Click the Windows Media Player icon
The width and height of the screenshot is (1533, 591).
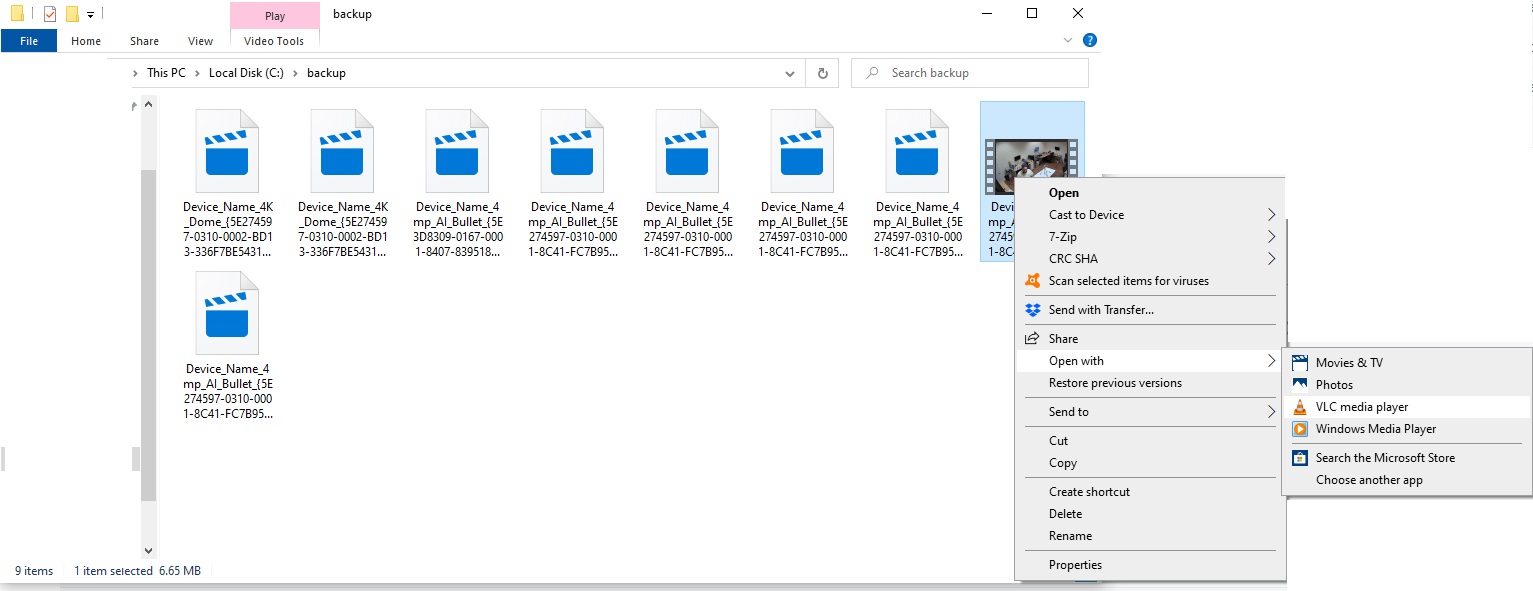click(1299, 429)
